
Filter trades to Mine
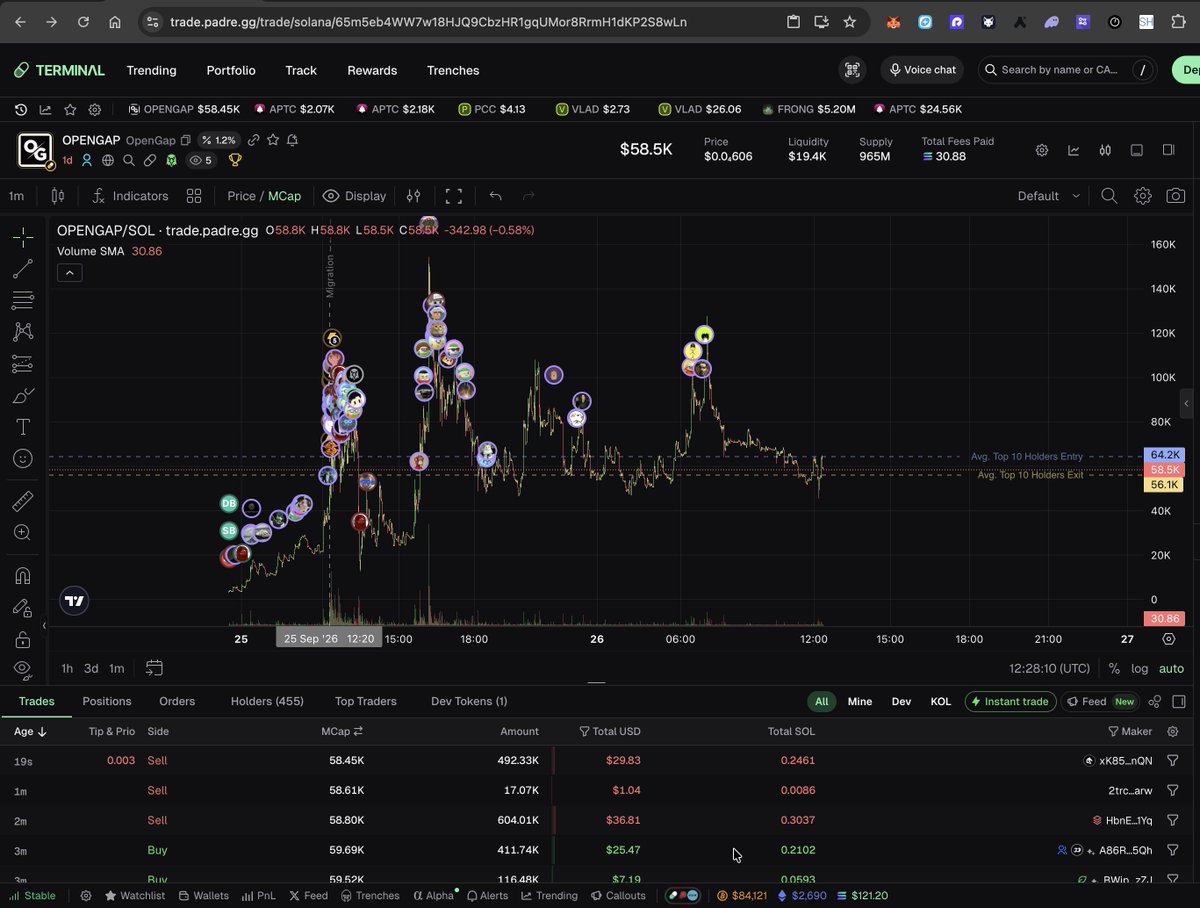coord(860,702)
